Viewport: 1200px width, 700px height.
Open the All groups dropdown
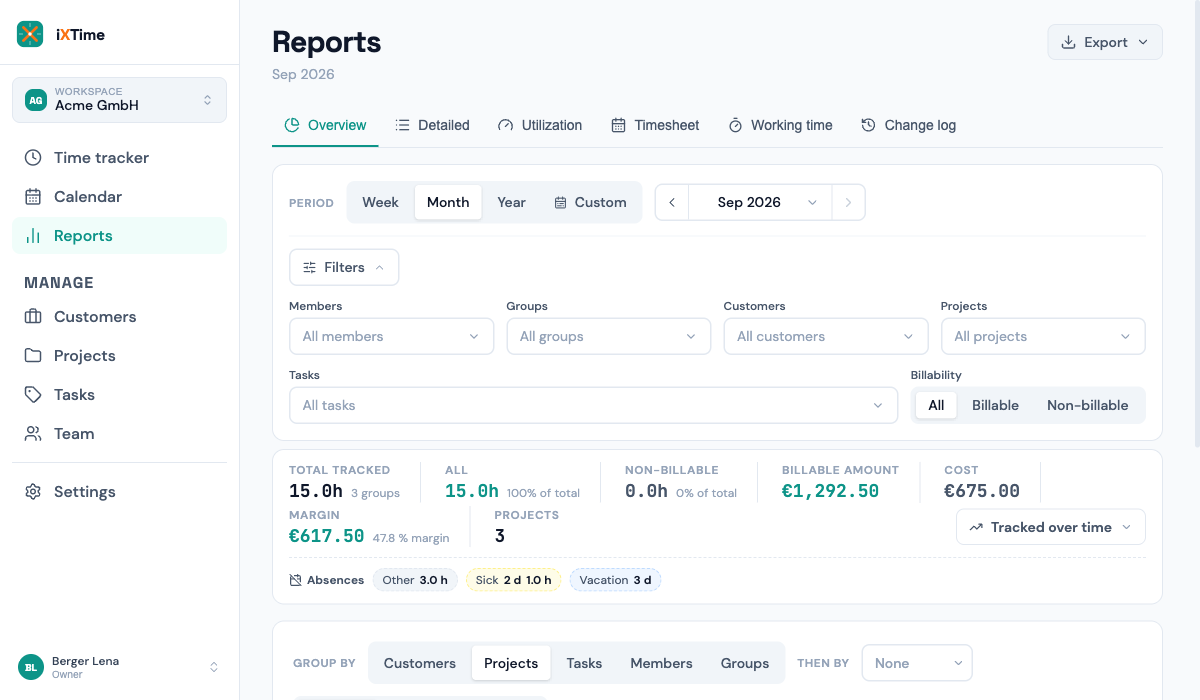[x=608, y=336]
